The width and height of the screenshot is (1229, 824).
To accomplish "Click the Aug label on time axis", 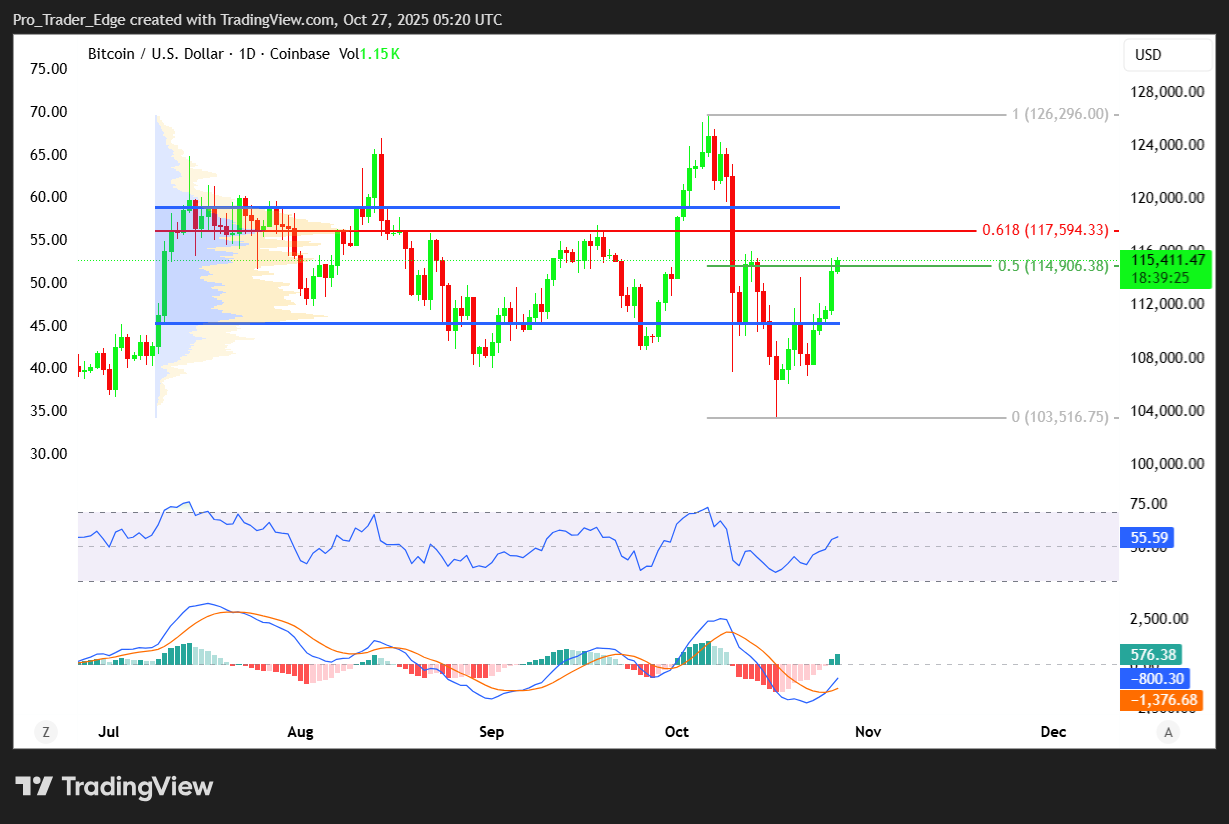I will [x=300, y=732].
